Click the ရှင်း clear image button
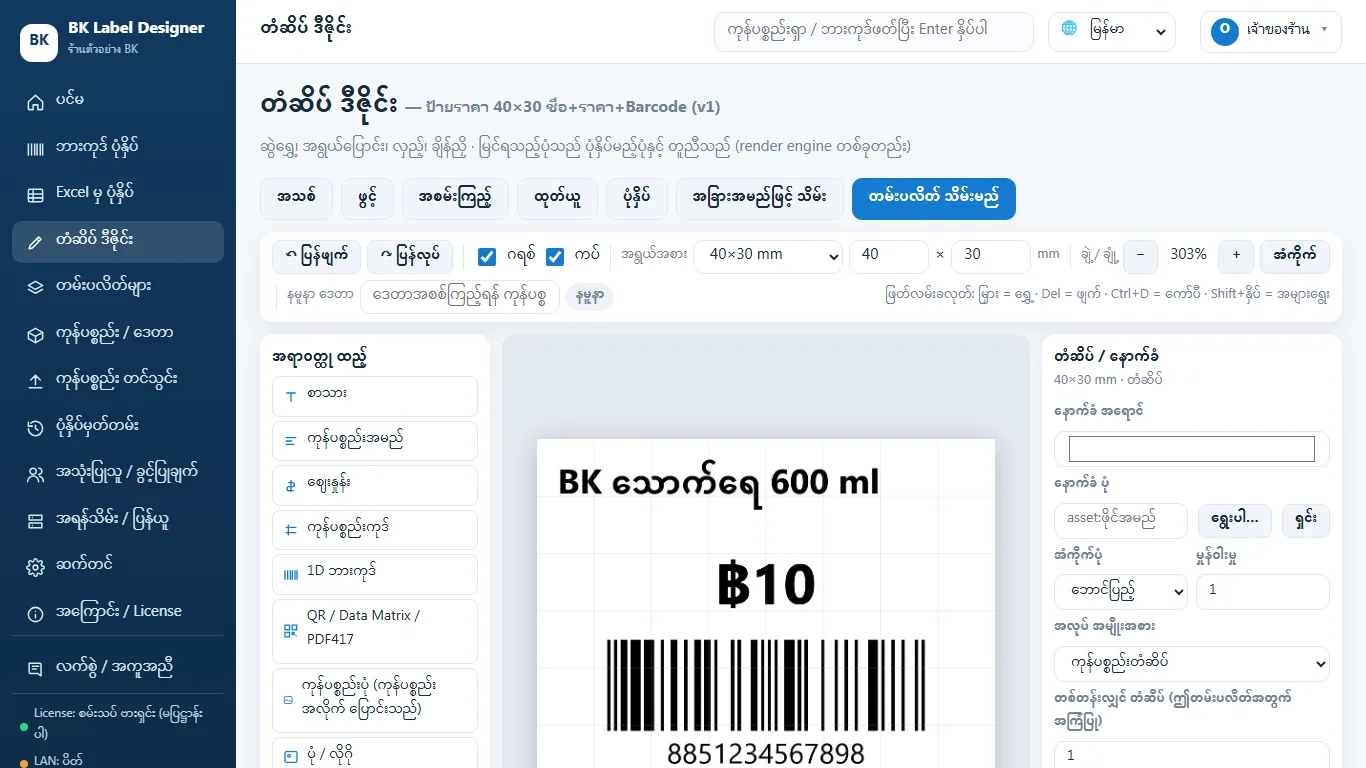The width and height of the screenshot is (1366, 768). (x=1306, y=520)
